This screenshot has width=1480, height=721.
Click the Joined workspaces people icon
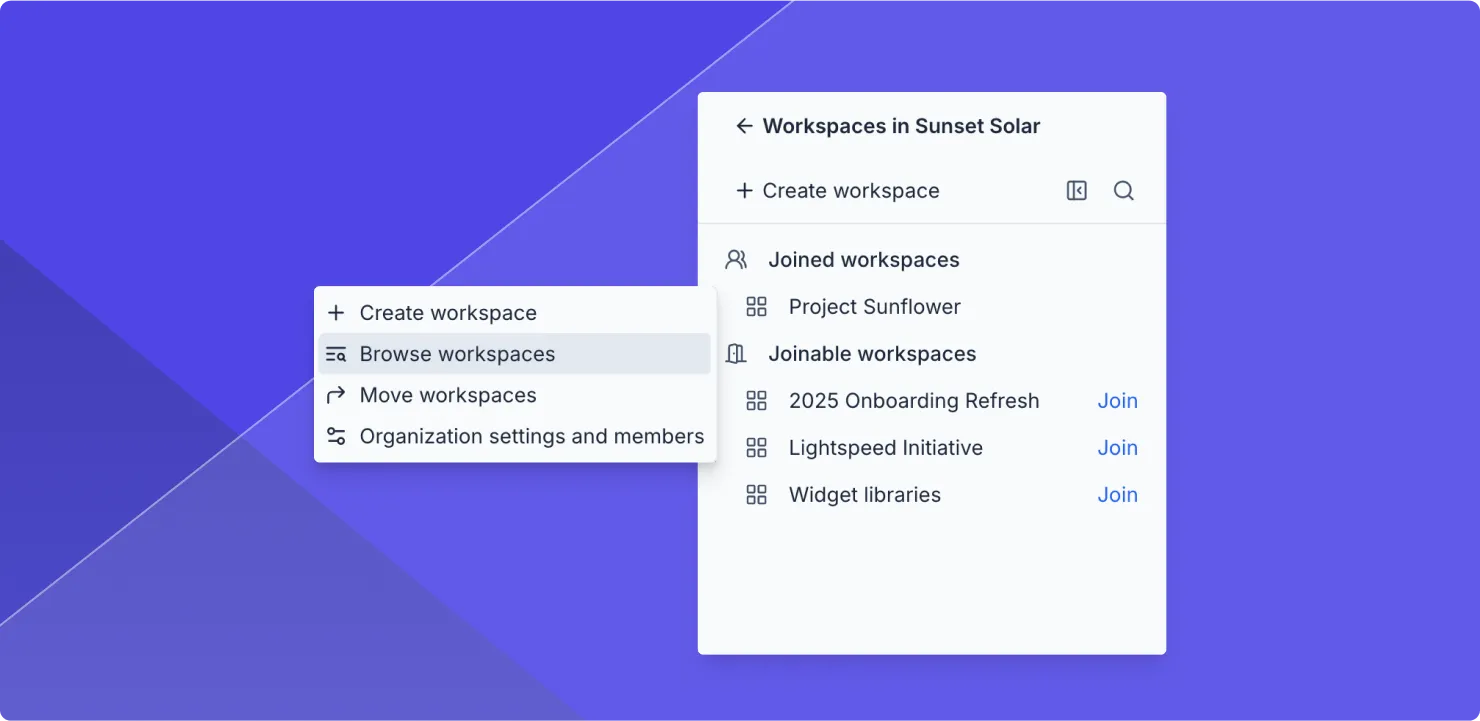[736, 260]
